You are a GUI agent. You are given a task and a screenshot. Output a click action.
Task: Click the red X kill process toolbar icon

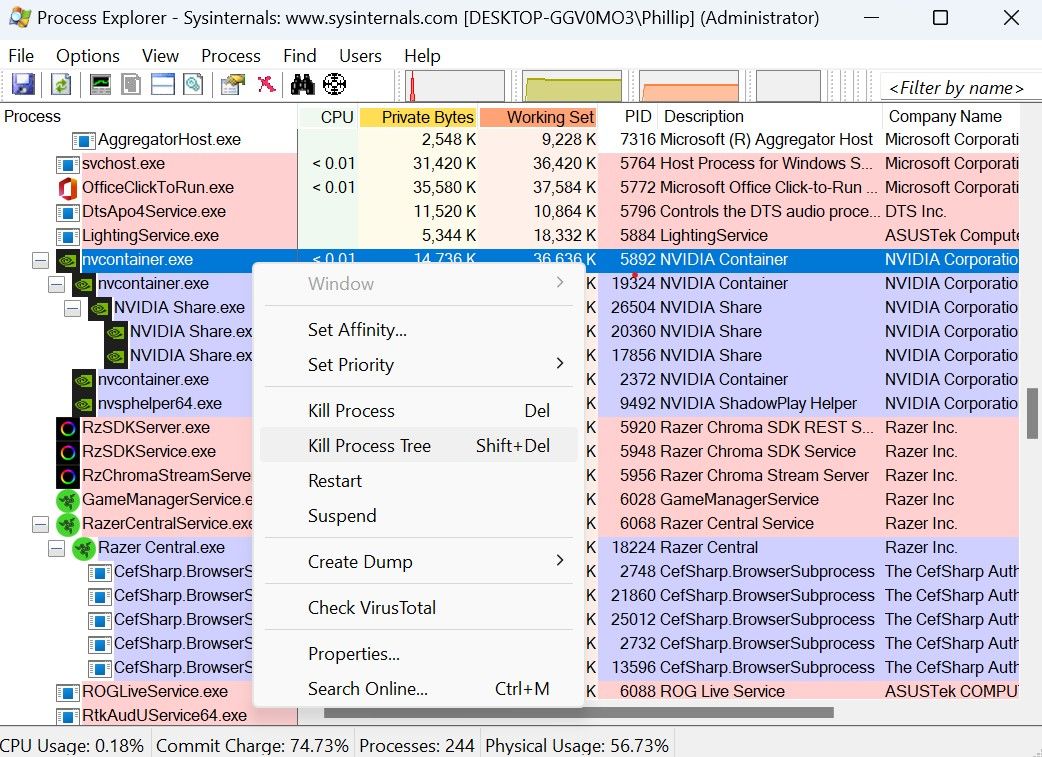click(266, 84)
